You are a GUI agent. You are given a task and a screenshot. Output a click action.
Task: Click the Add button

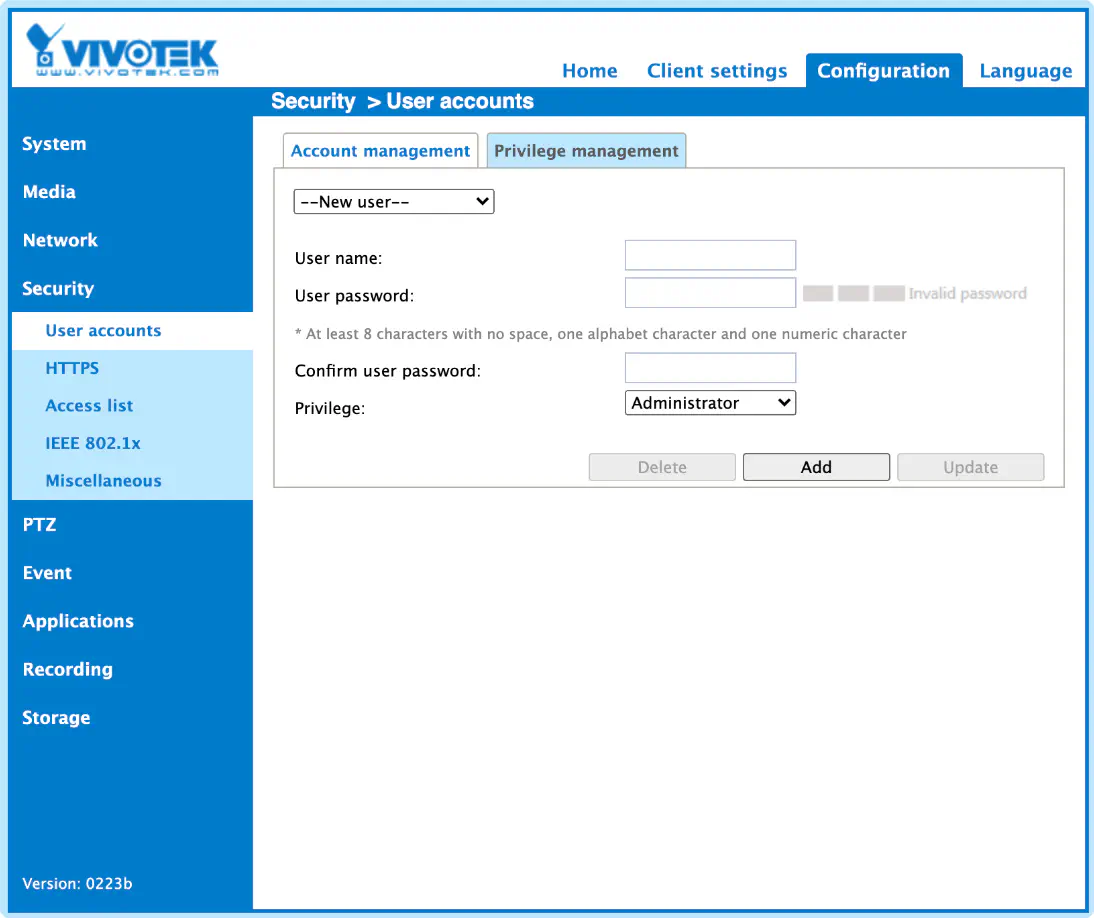tap(816, 467)
